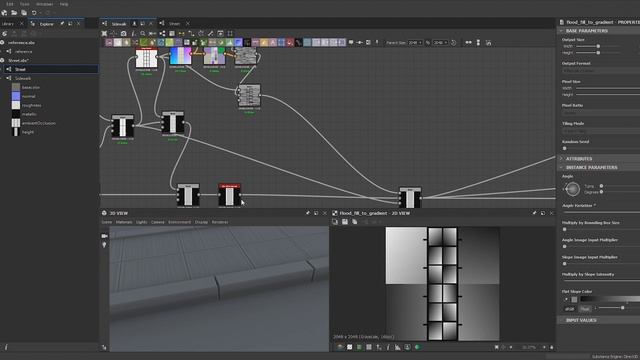Open the Windows menu
This screenshot has height=360, width=640.
click(x=44, y=4)
